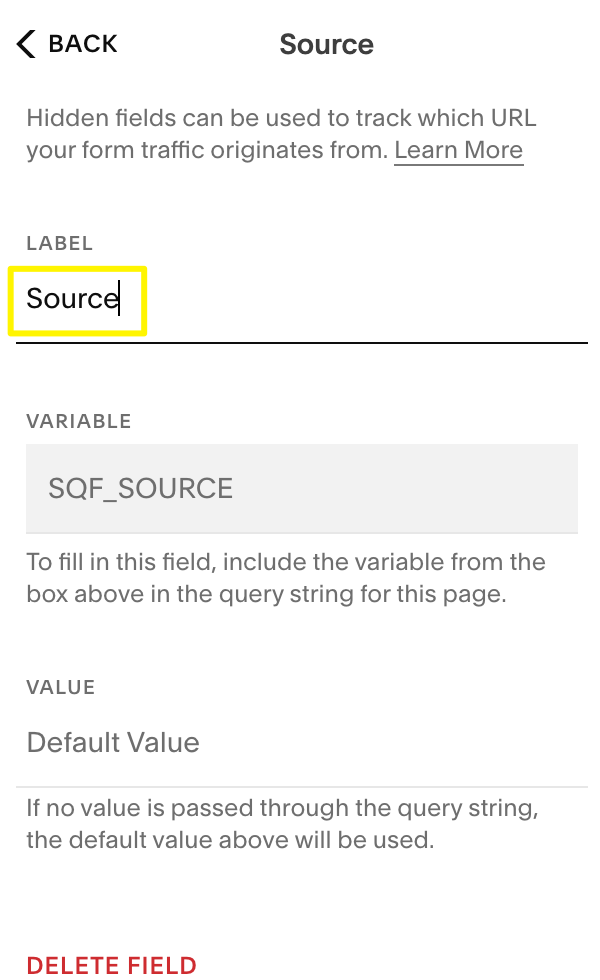
Task: Focus the Label field containing "Source"
Action: (300, 299)
